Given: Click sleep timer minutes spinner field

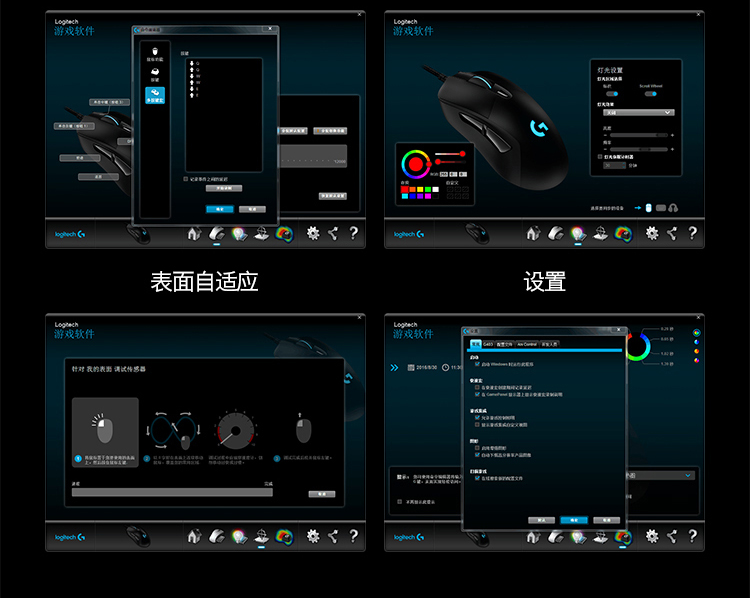Looking at the screenshot, I should pyautogui.click(x=614, y=166).
